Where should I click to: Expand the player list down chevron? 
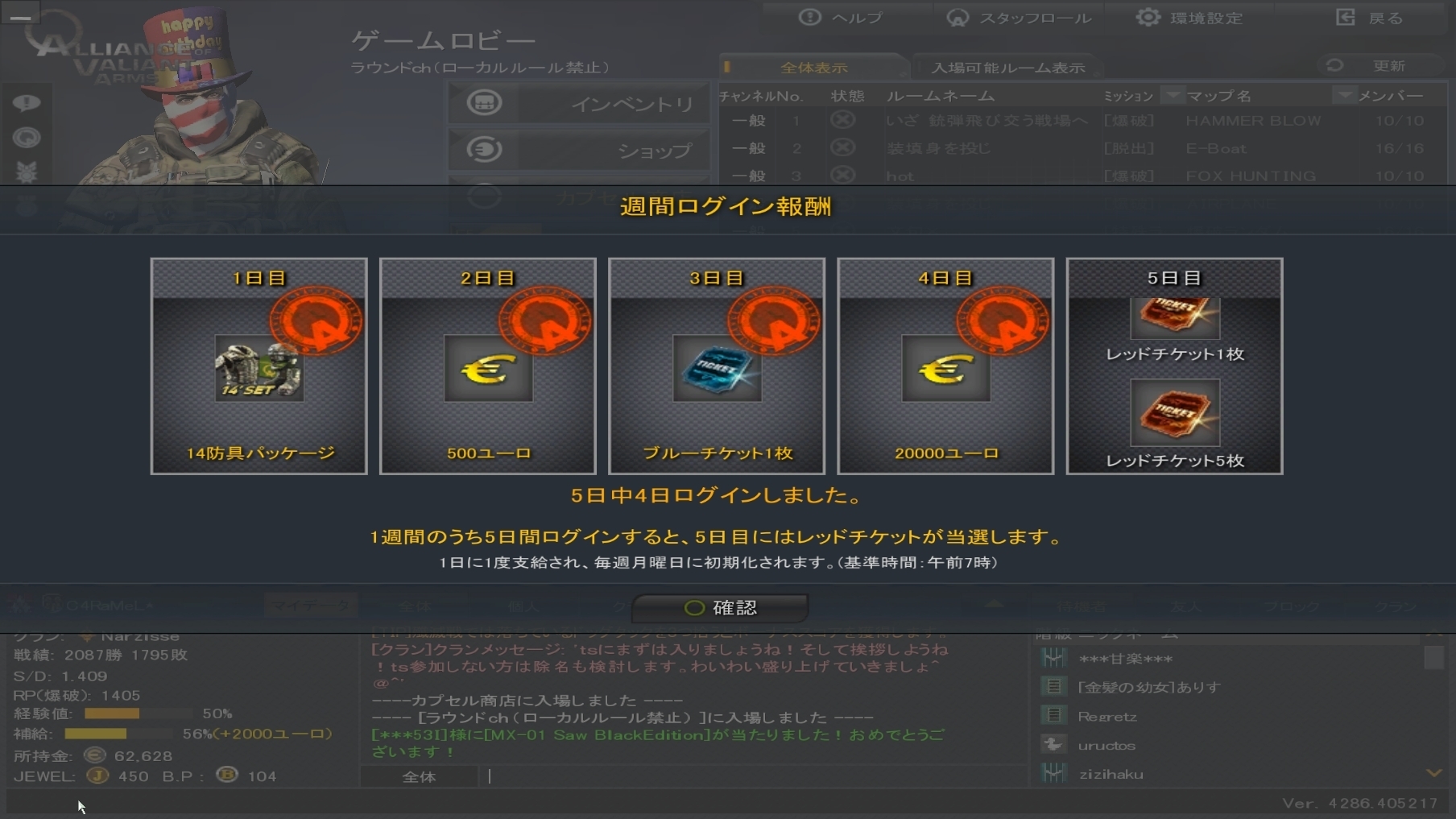pos(1433,773)
